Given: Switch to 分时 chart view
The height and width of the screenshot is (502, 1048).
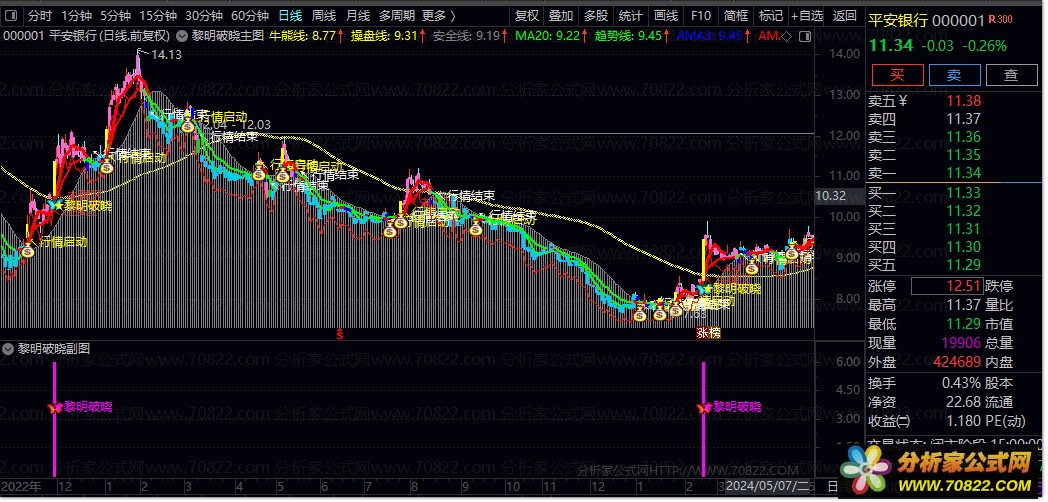Looking at the screenshot, I should click(39, 15).
